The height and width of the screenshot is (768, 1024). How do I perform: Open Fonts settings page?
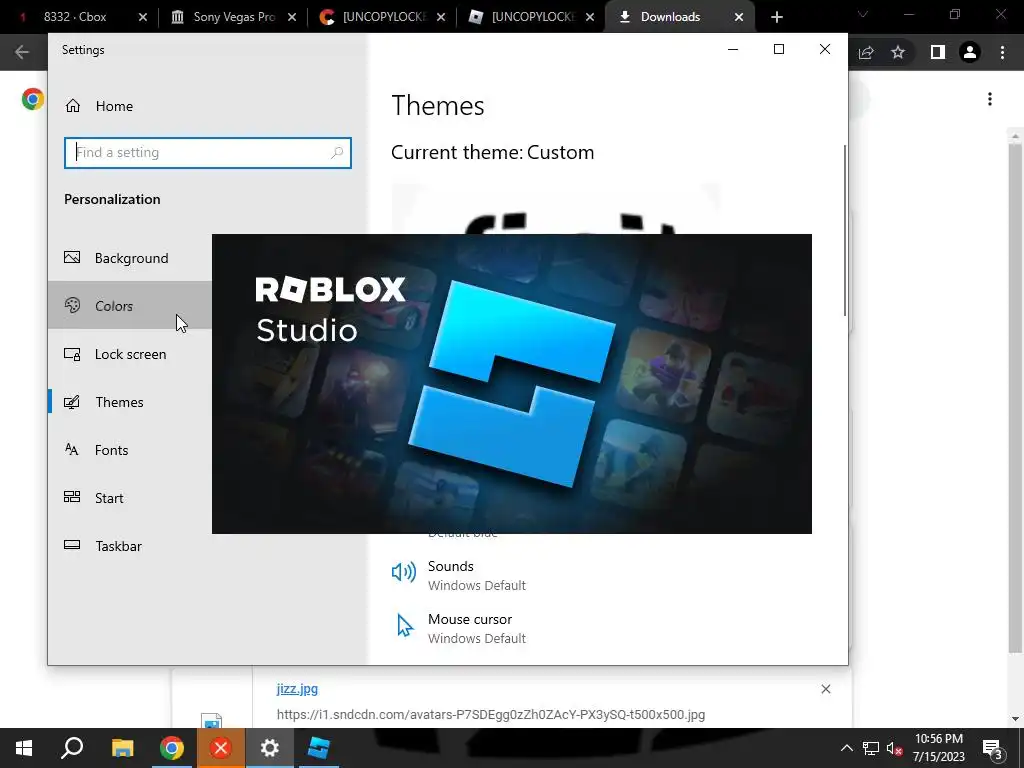[131, 450]
